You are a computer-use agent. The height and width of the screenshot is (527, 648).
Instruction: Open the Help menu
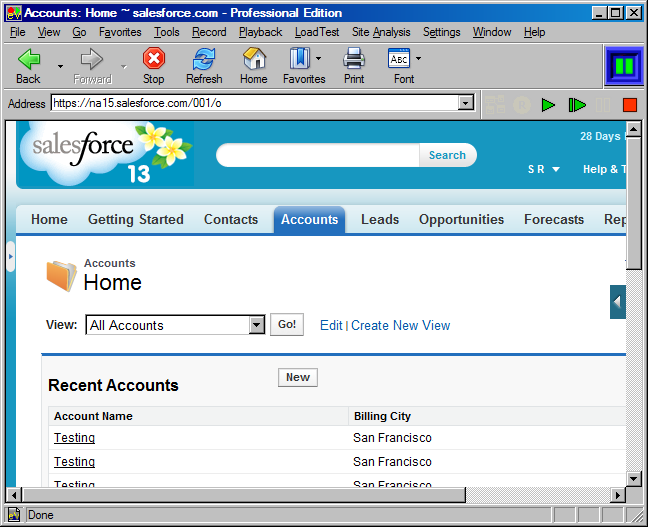pyautogui.click(x=534, y=32)
